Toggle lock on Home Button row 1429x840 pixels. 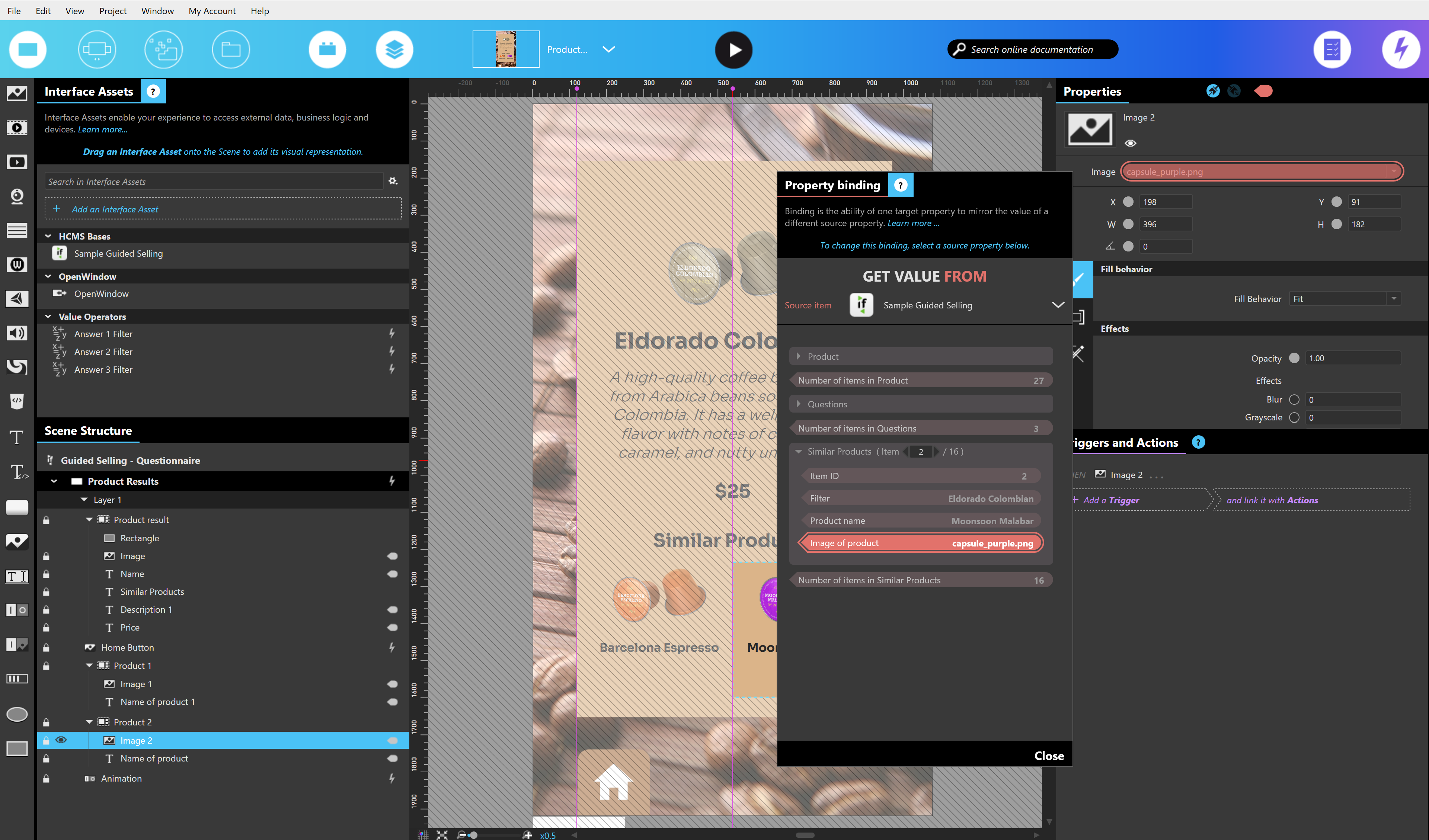pyautogui.click(x=47, y=647)
